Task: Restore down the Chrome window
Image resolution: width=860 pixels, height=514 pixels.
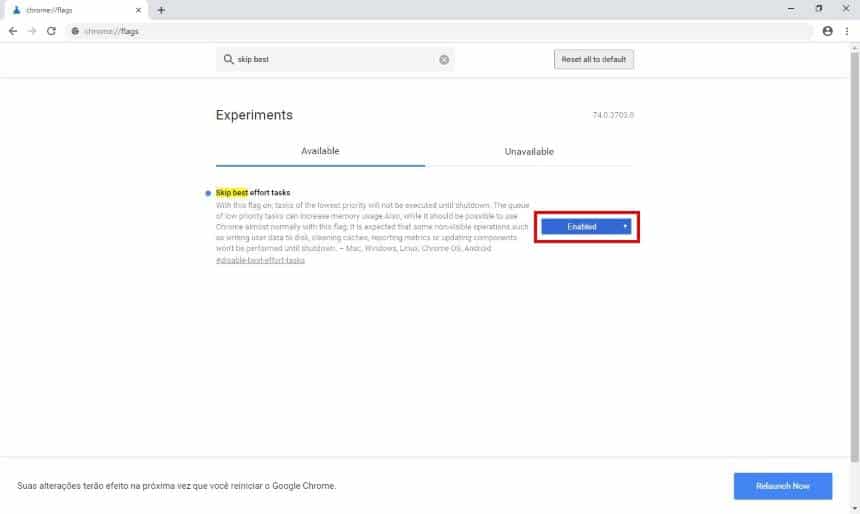Action: tap(819, 9)
